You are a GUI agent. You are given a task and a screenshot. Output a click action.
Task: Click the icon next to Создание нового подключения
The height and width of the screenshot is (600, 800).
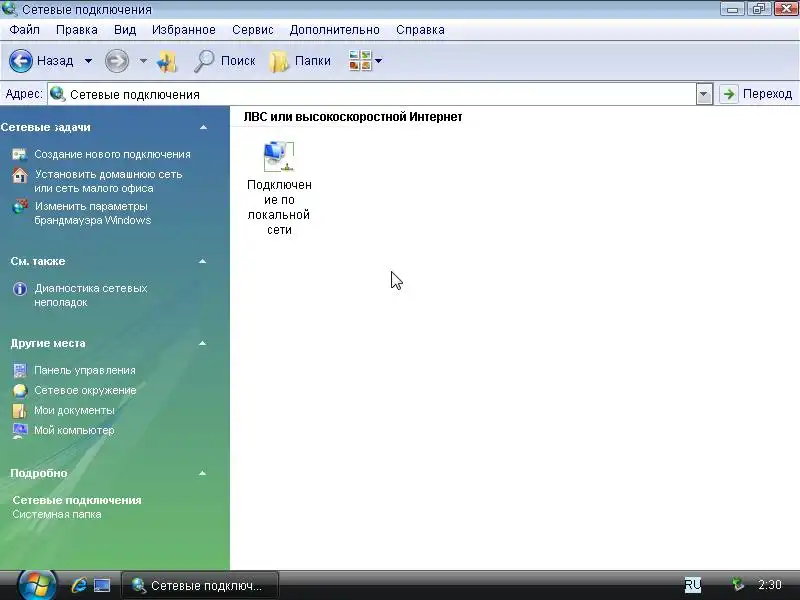[19, 154]
